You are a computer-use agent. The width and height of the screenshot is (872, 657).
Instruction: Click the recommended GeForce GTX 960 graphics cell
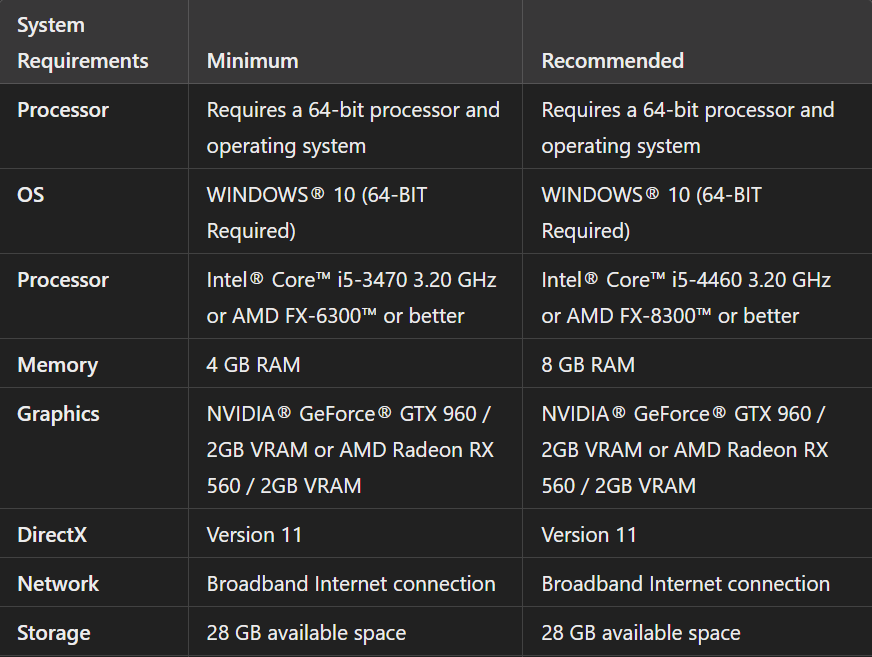(684, 450)
